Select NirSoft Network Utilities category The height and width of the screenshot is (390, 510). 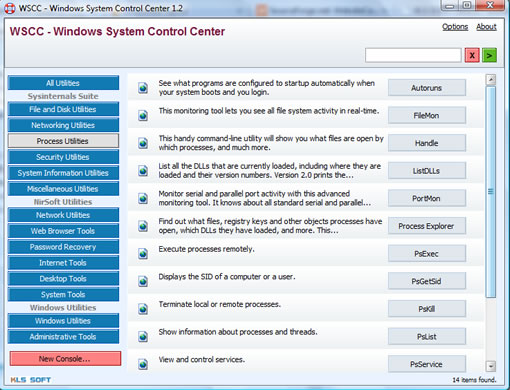(63, 215)
